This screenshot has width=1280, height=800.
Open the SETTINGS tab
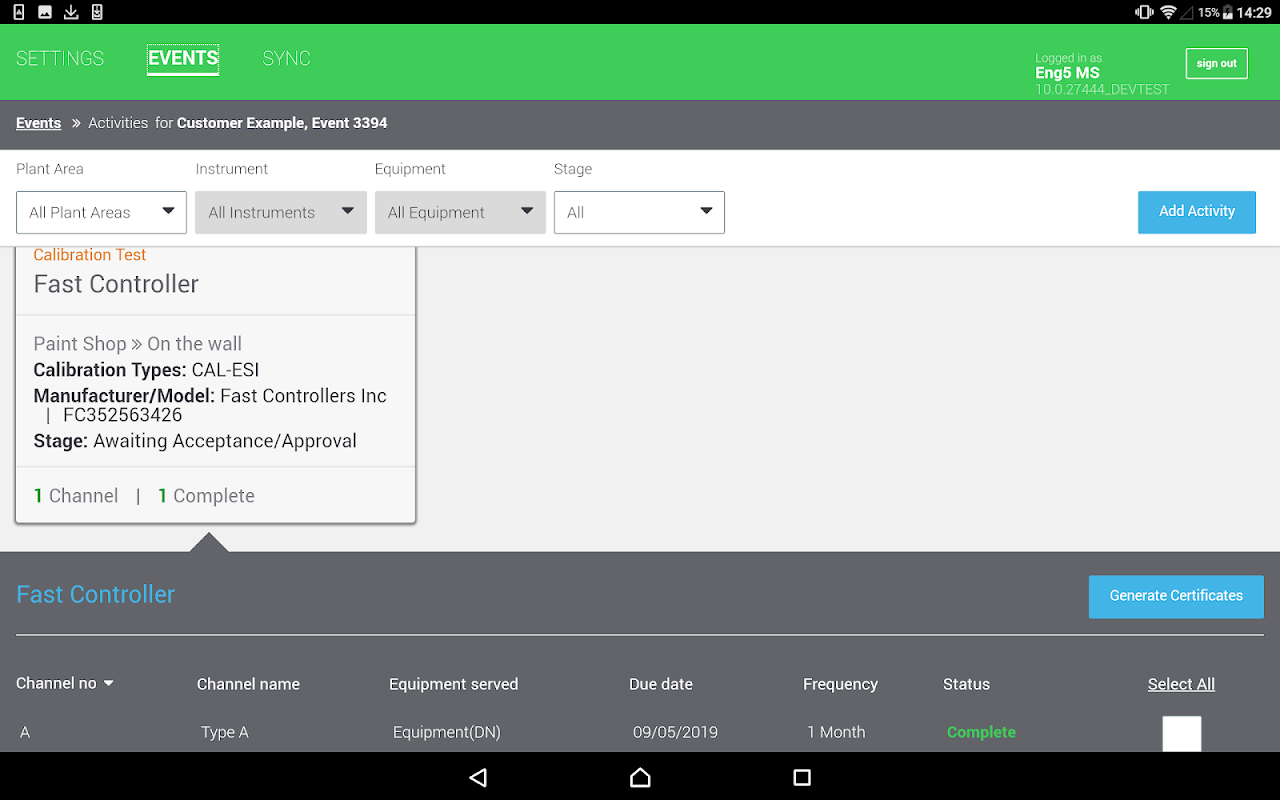(x=60, y=59)
